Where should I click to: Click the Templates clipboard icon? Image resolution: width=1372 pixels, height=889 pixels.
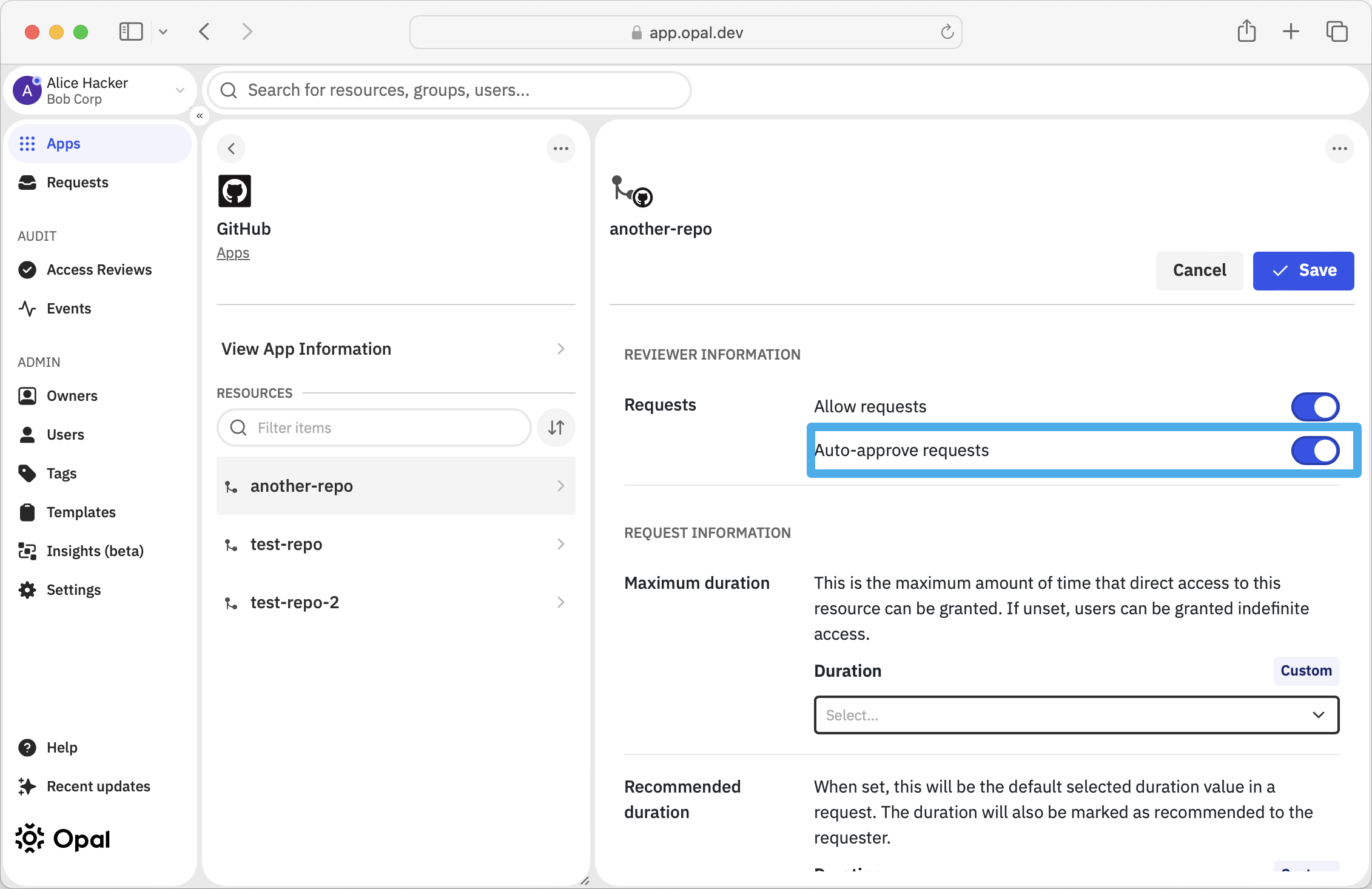[27, 512]
